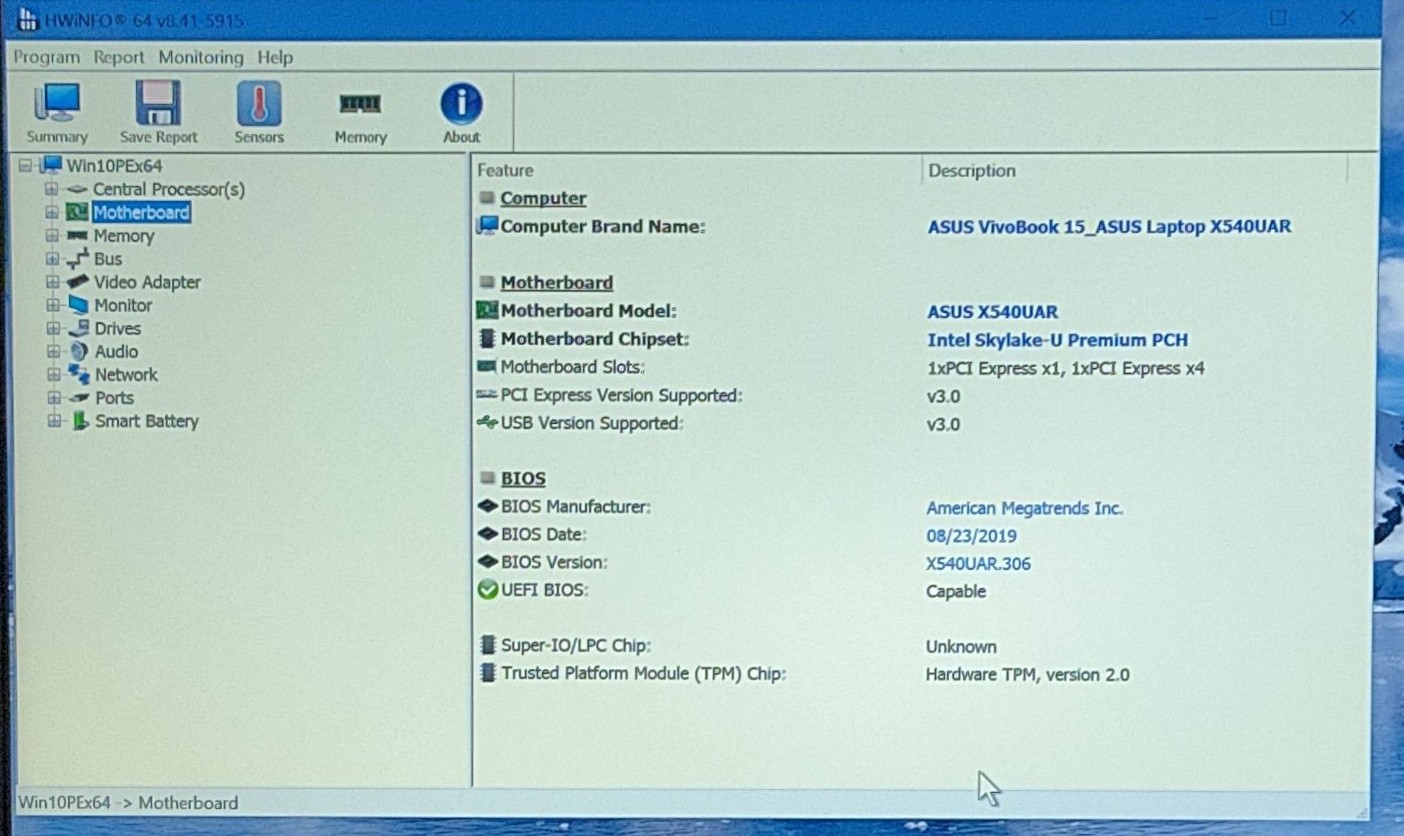The height and width of the screenshot is (836, 1404).
Task: Click the Bus icon in tree
Action: click(x=77, y=259)
